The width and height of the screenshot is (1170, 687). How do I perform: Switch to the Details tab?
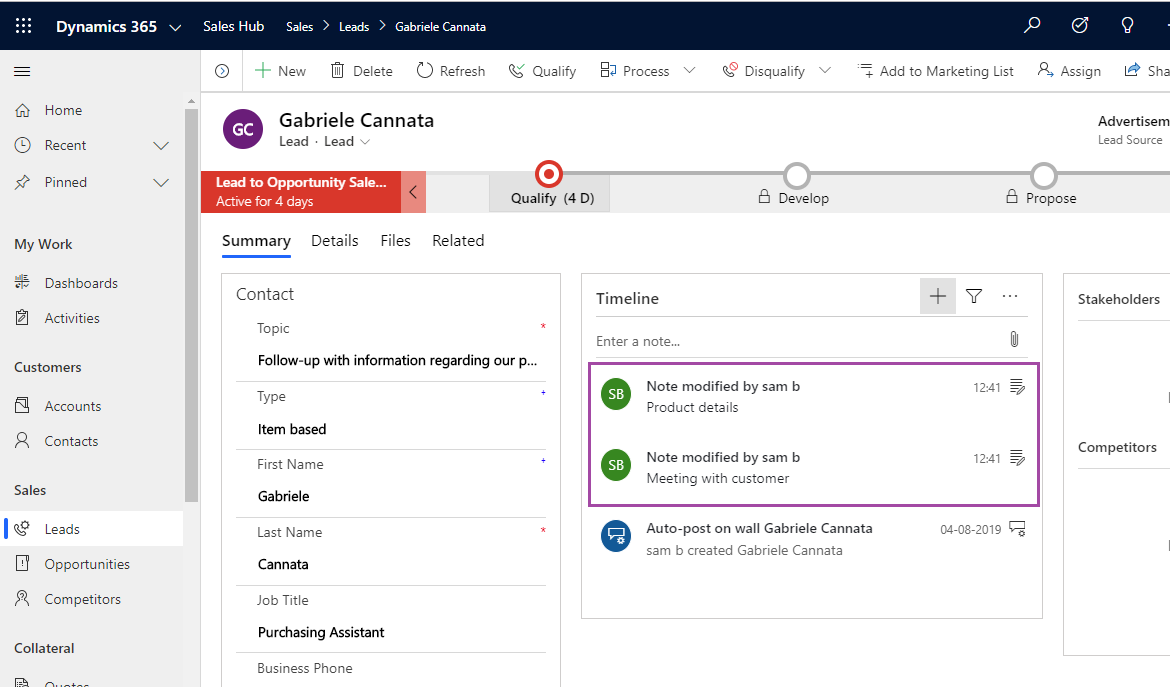pyautogui.click(x=334, y=241)
